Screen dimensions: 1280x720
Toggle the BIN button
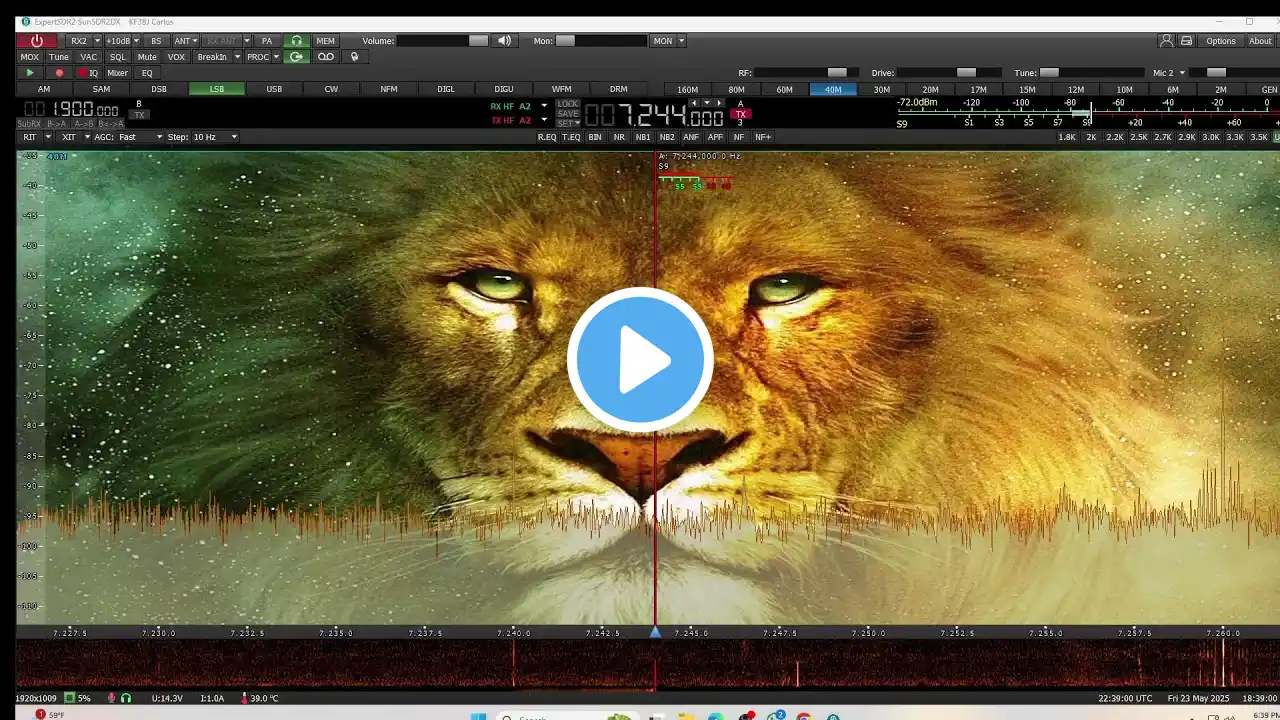tap(595, 137)
